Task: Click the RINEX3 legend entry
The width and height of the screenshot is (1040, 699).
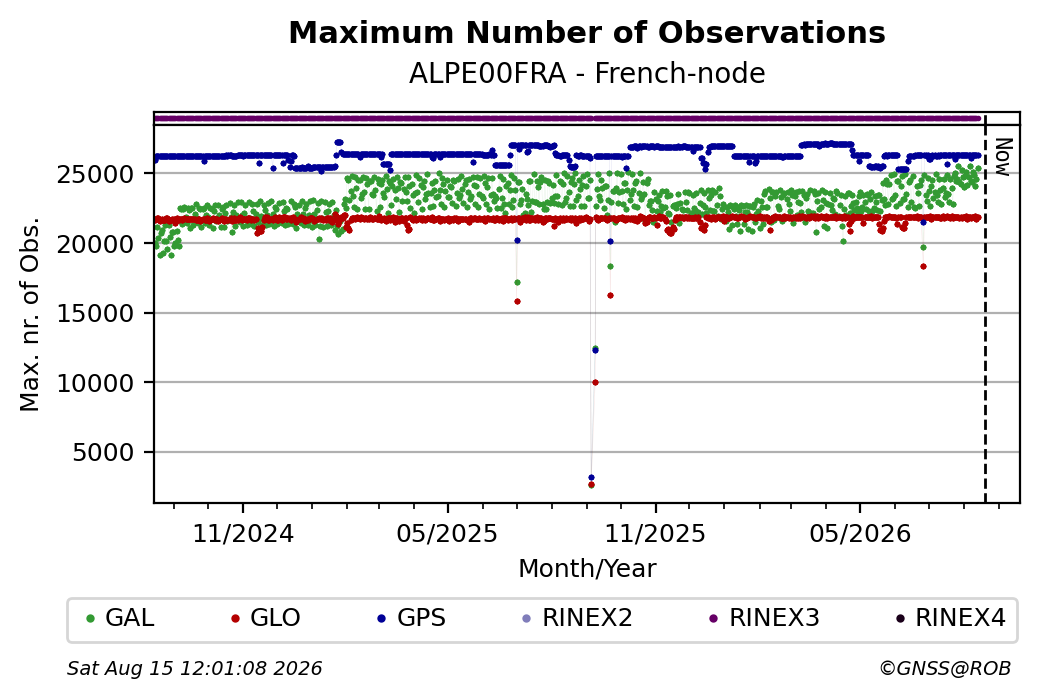Action: point(764,618)
